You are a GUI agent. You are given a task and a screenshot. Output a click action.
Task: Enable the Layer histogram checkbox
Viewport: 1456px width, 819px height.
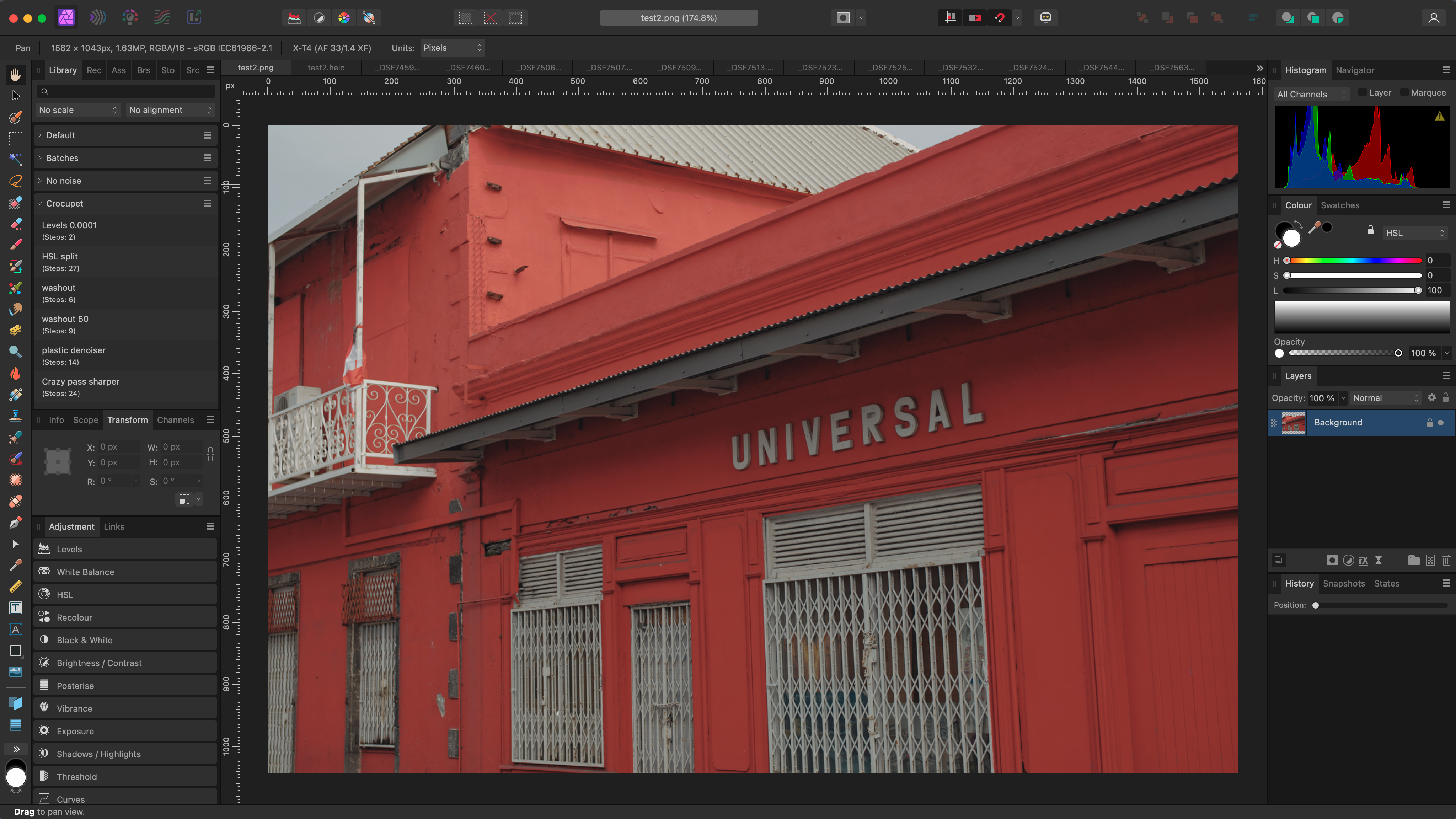pos(1362,93)
